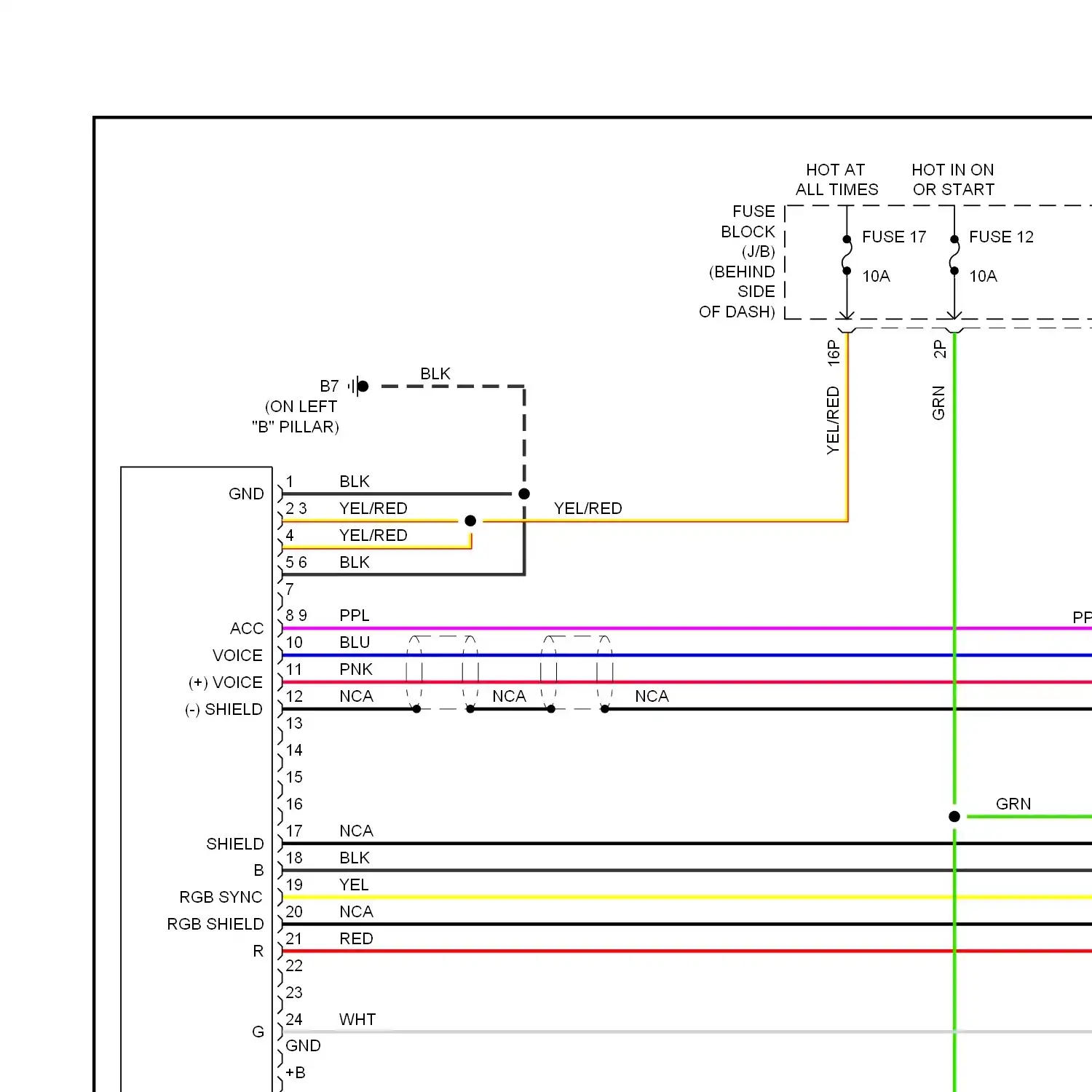Click the "RED" label at pin 21
Screen dimensions: 1092x1092
pyautogui.click(x=356, y=938)
